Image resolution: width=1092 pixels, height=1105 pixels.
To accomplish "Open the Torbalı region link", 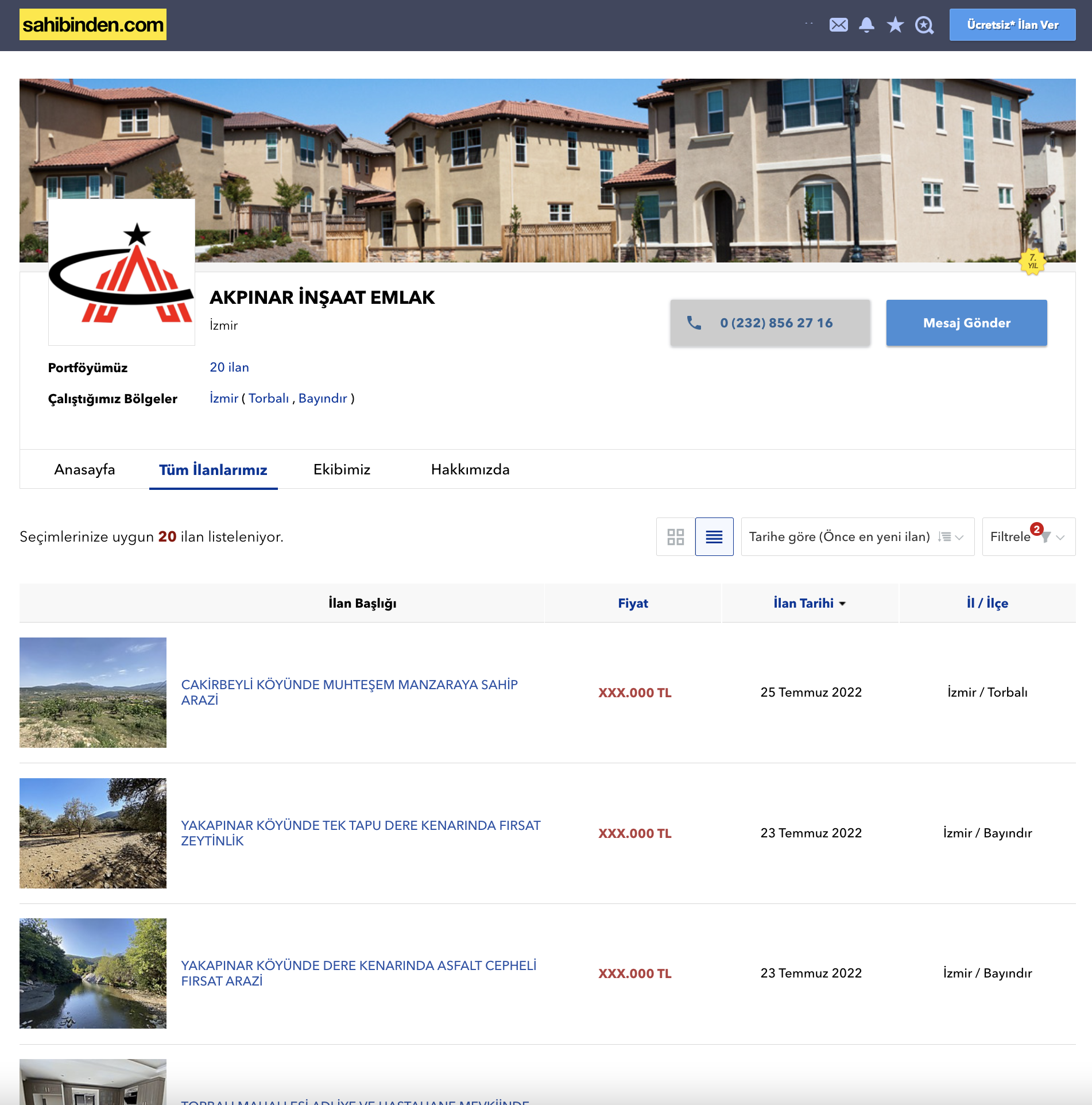I will click(x=269, y=398).
